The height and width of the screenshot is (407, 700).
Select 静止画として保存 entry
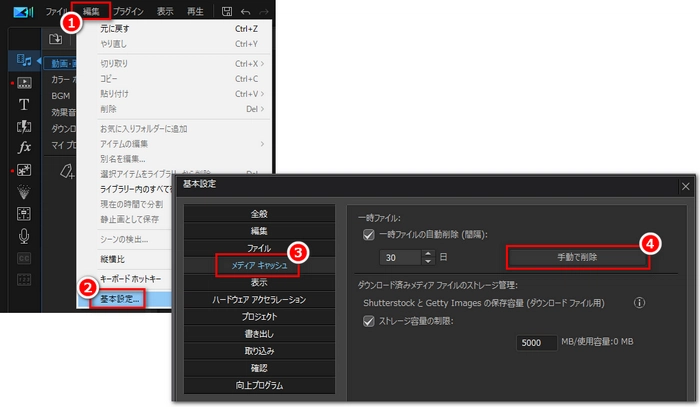(x=129, y=220)
